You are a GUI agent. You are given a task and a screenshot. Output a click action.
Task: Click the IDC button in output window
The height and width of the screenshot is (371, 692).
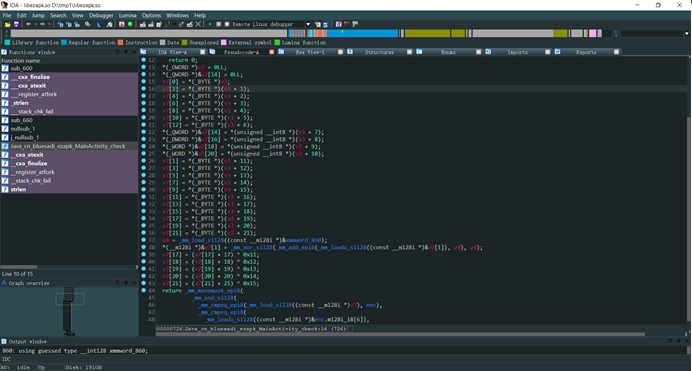[6, 359]
